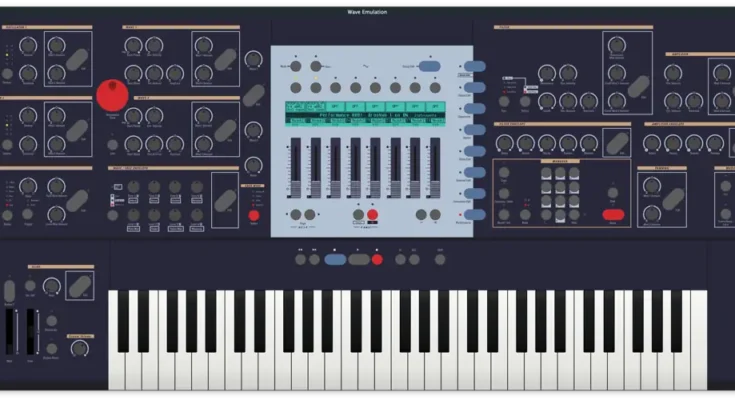Click the top-right key of the numeric keypad
The image size is (735, 400).
pos(574,174)
